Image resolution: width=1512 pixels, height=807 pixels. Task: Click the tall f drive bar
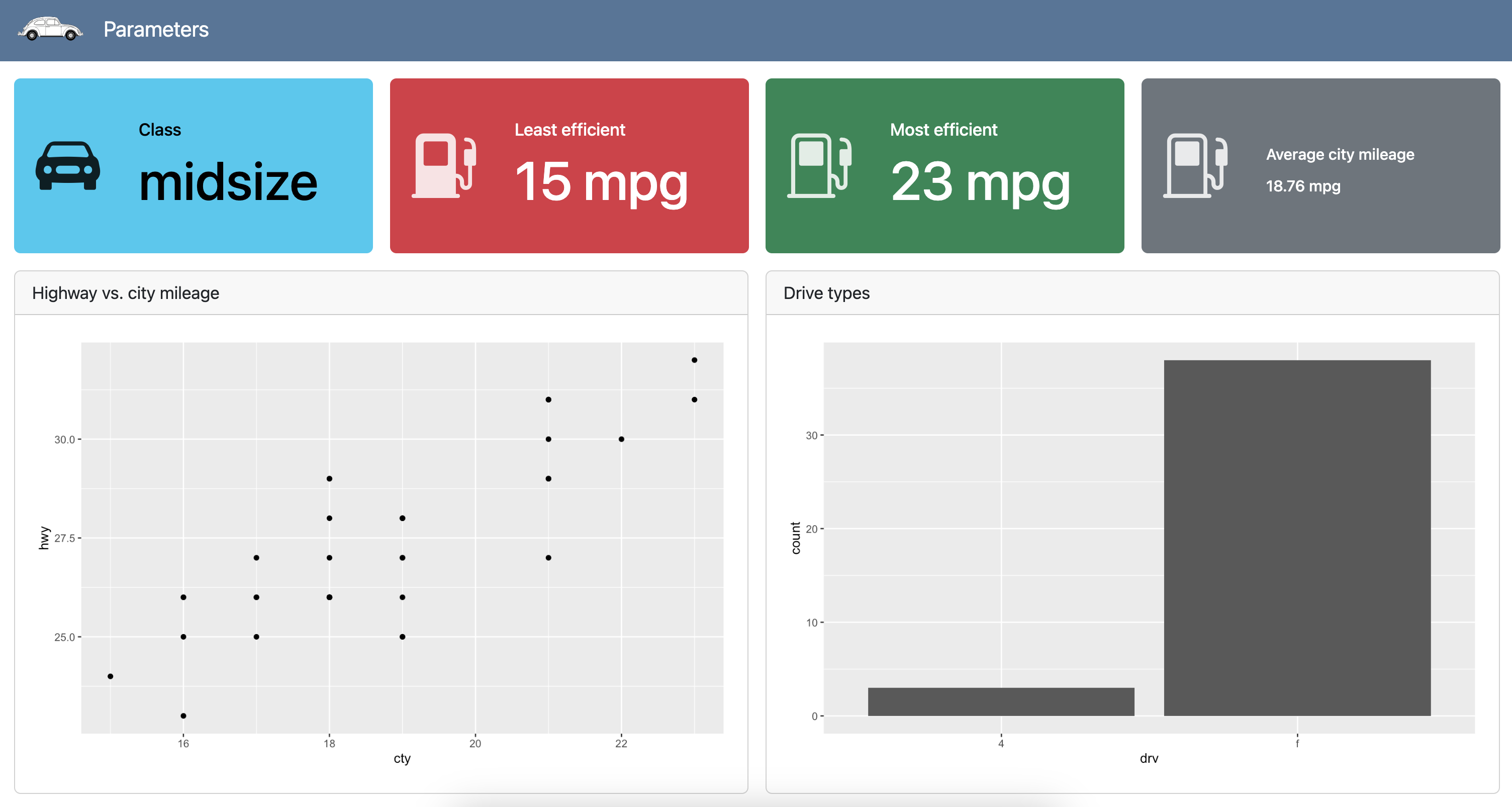click(1296, 537)
